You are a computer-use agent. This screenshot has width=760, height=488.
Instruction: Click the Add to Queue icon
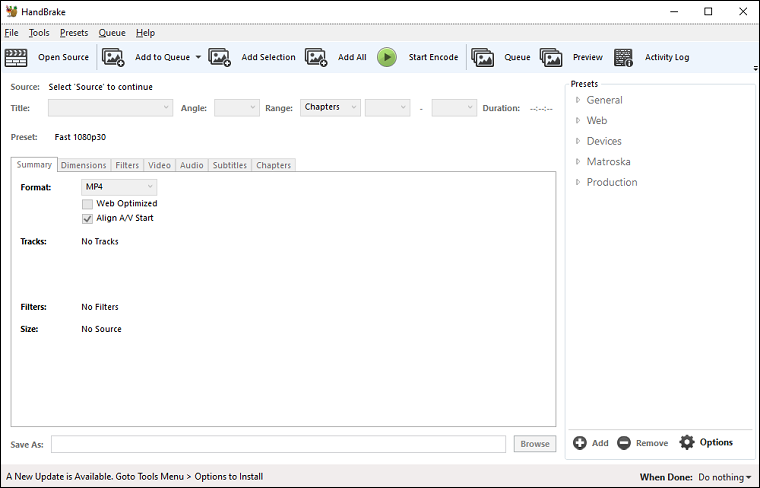pos(113,57)
